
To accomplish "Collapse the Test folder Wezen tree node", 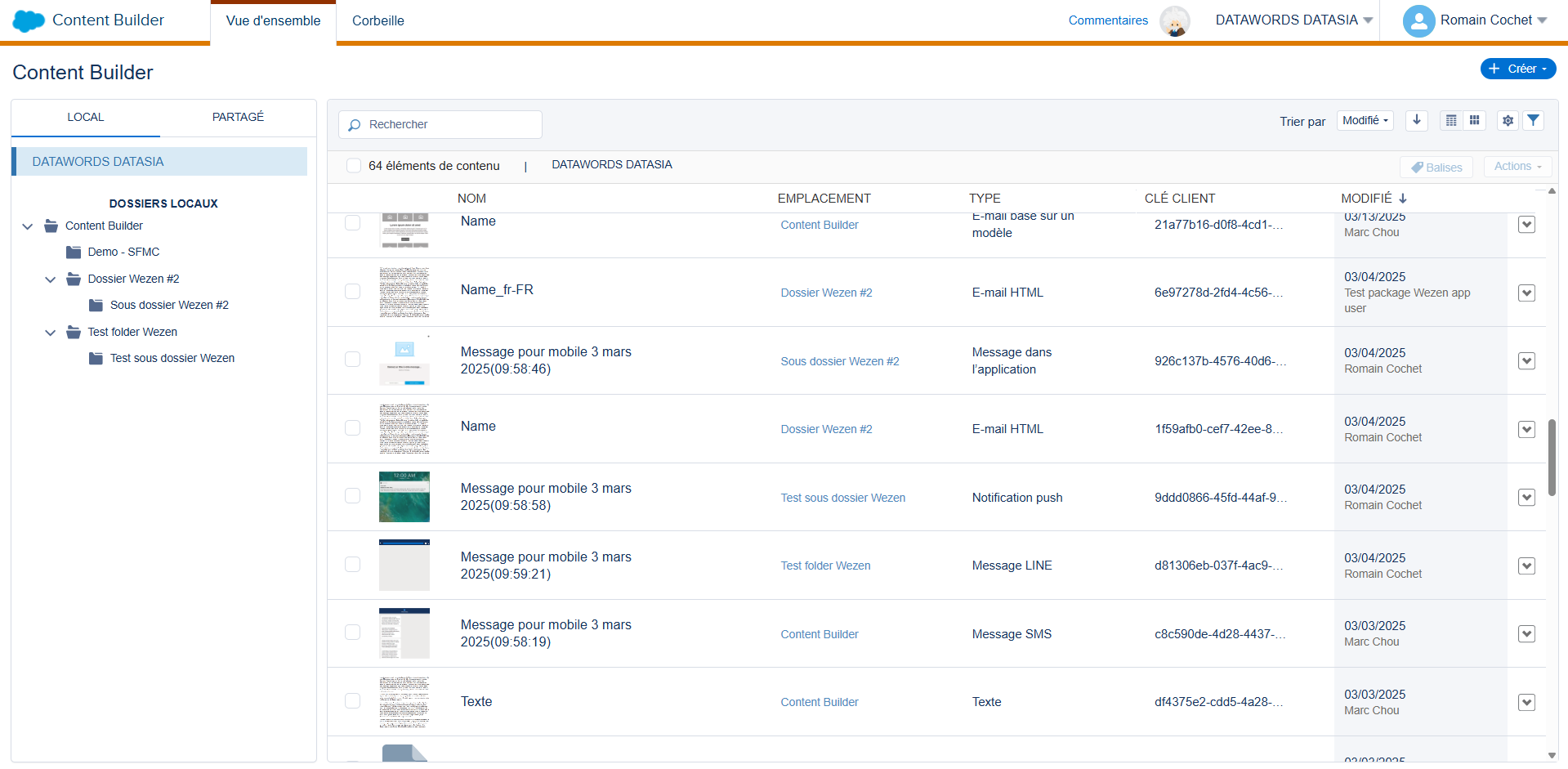I will coord(51,333).
